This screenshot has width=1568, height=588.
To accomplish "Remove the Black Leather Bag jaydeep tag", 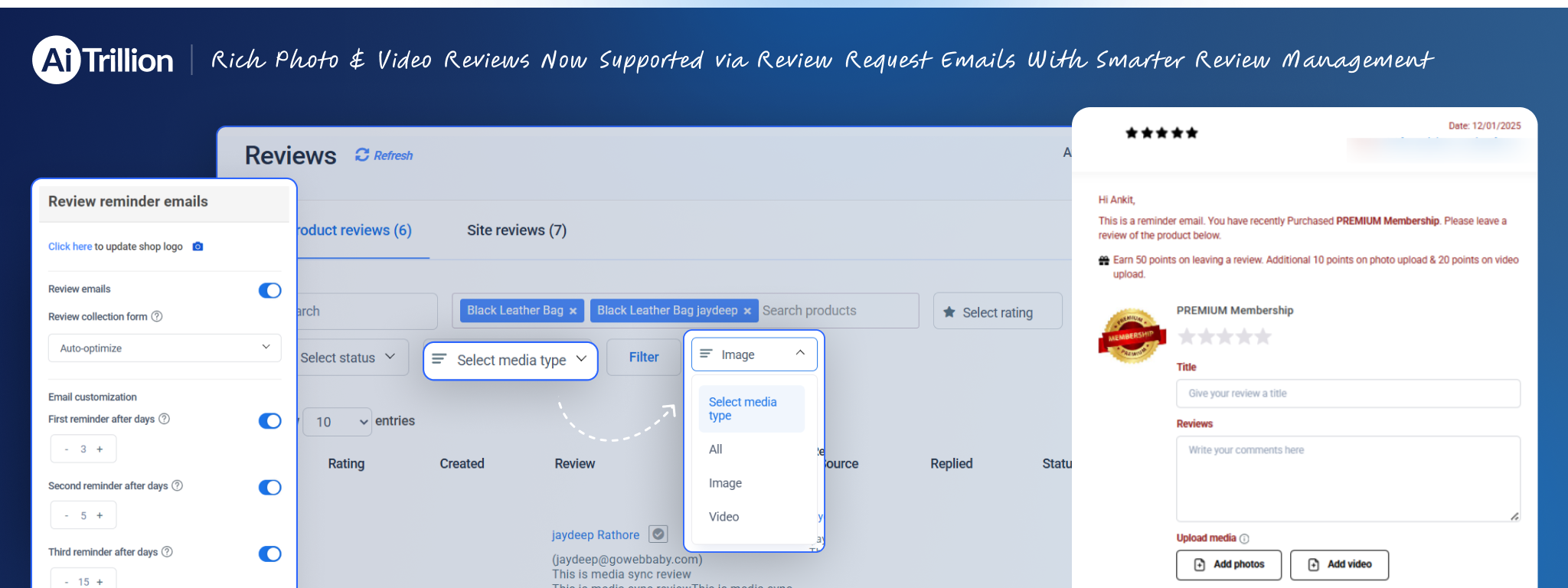I will (x=747, y=311).
